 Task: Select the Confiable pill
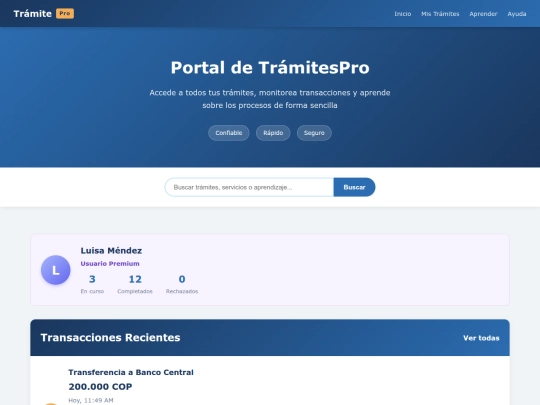(229, 133)
